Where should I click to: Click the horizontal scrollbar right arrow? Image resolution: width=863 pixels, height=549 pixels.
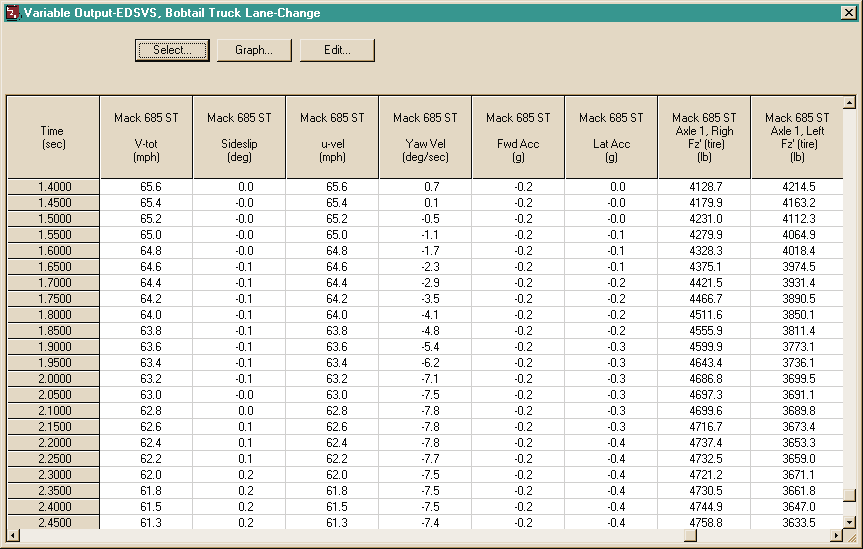[x=837, y=535]
